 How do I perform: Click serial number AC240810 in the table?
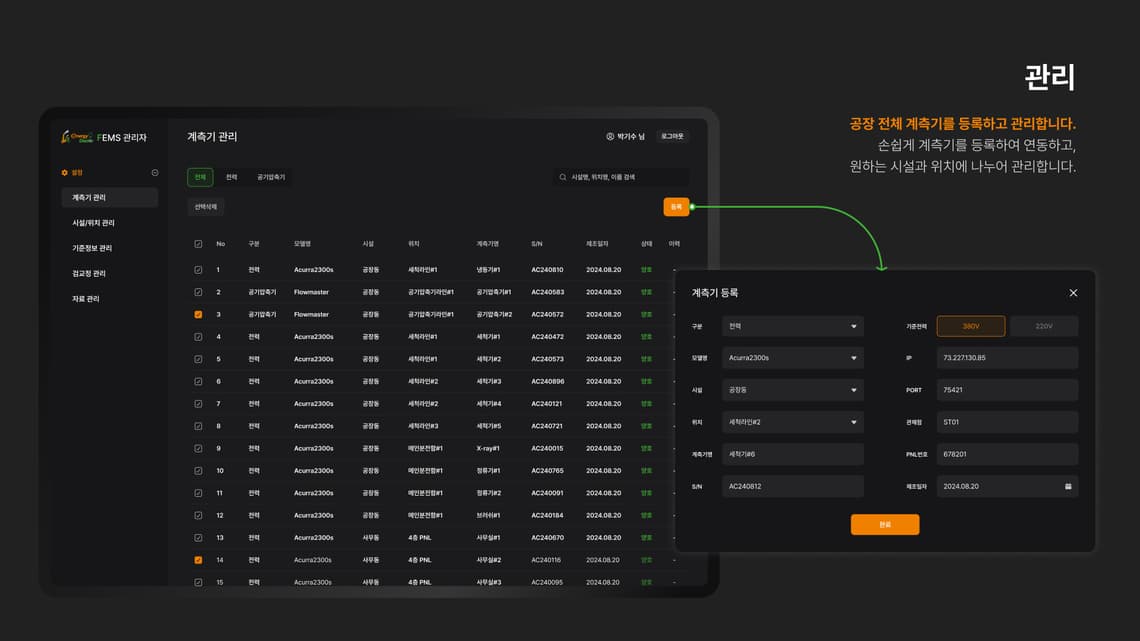(547, 270)
